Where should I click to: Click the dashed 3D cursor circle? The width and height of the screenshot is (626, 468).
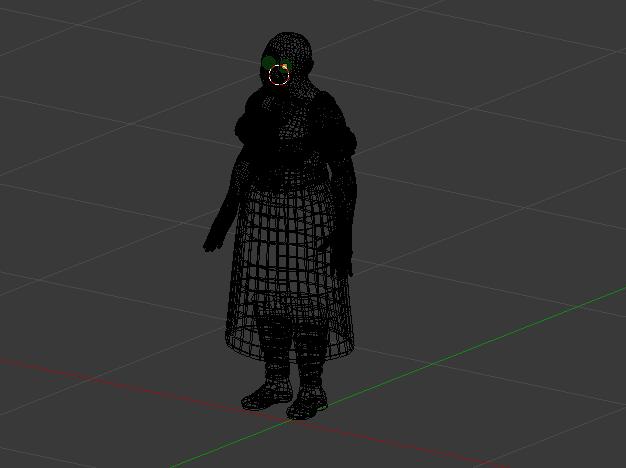point(279,75)
